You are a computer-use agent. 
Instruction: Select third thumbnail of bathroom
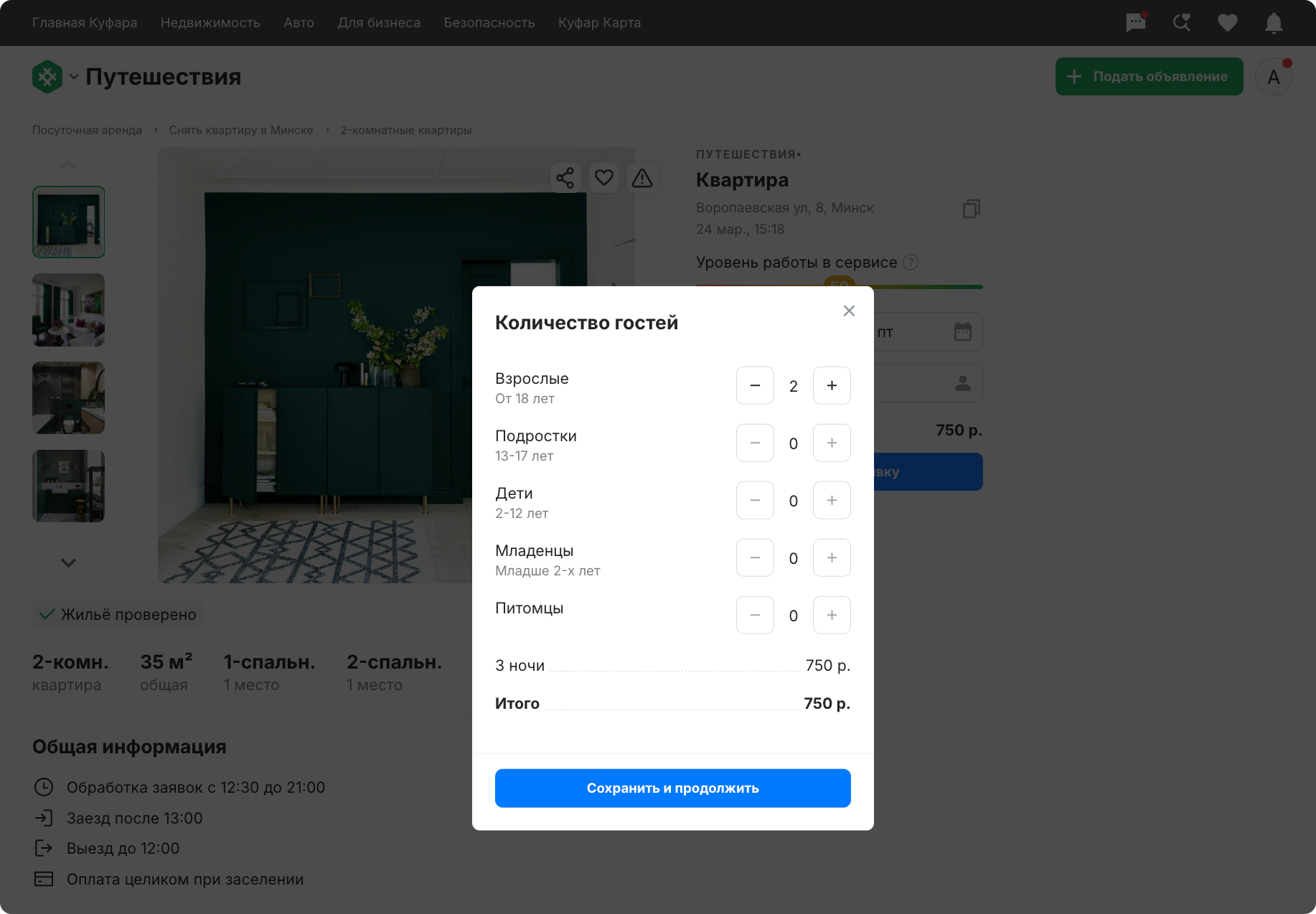(68, 398)
